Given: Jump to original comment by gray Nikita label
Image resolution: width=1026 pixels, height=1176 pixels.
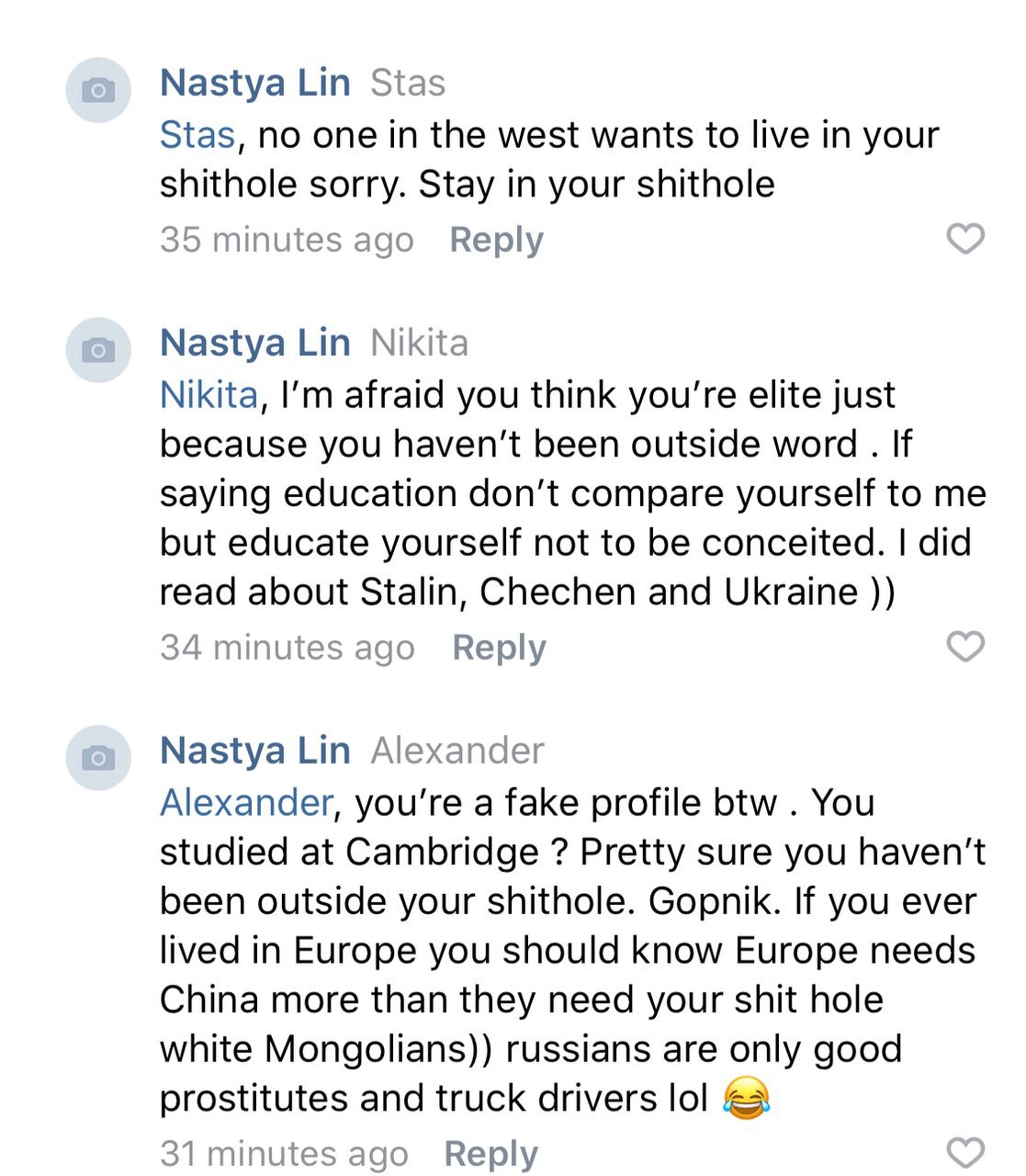Looking at the screenshot, I should [419, 344].
